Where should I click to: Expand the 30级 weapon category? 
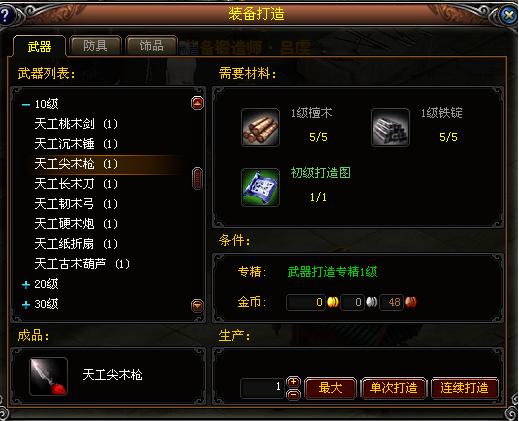pos(26,305)
